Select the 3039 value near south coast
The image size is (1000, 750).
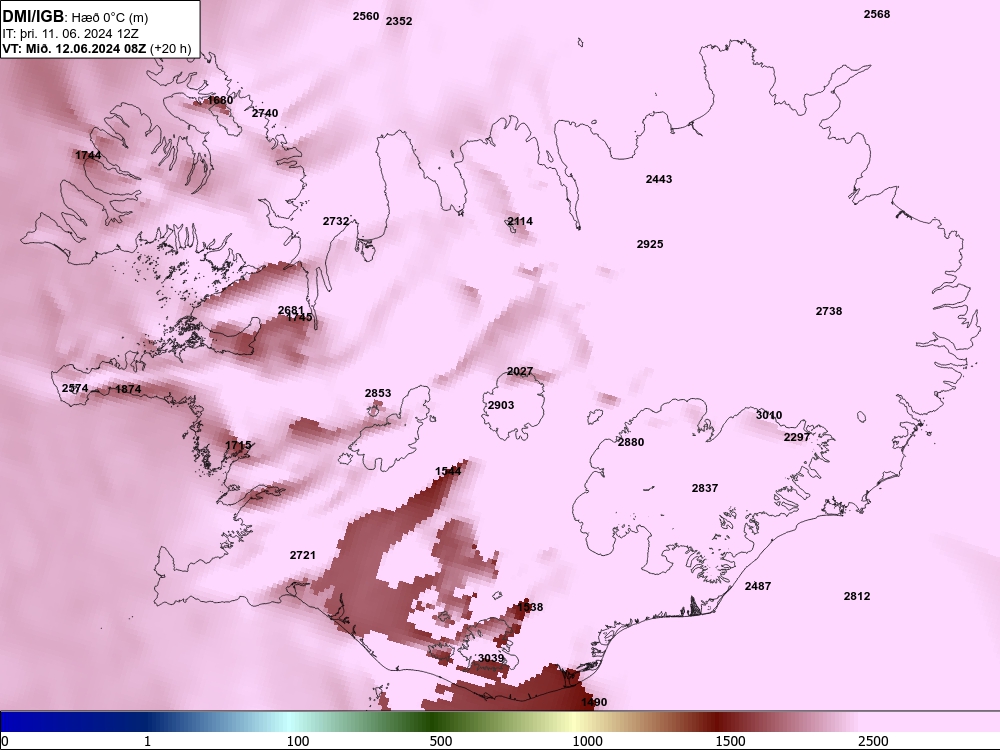[491, 658]
